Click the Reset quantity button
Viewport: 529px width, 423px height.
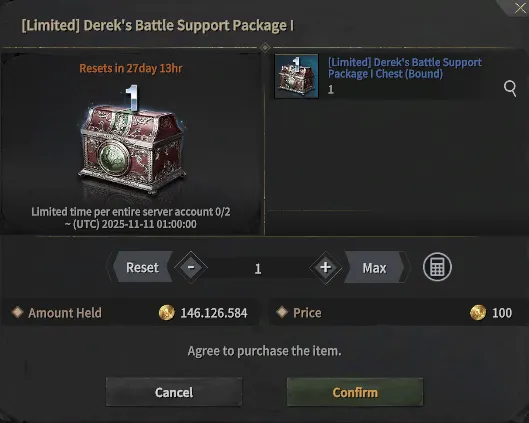[142, 267]
